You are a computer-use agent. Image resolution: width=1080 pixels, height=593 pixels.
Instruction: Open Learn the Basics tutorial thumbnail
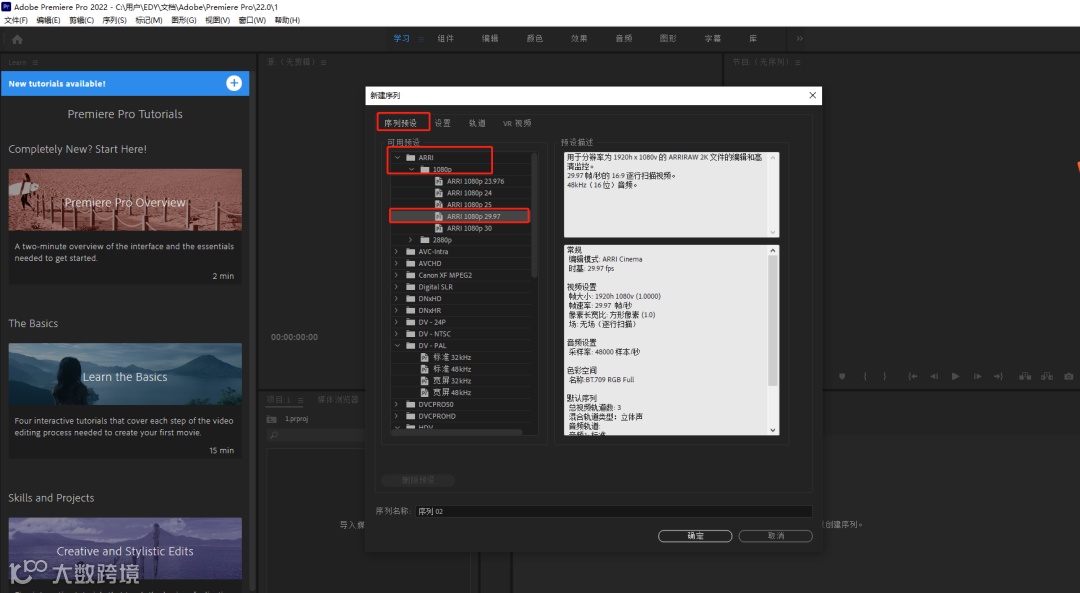tap(125, 374)
